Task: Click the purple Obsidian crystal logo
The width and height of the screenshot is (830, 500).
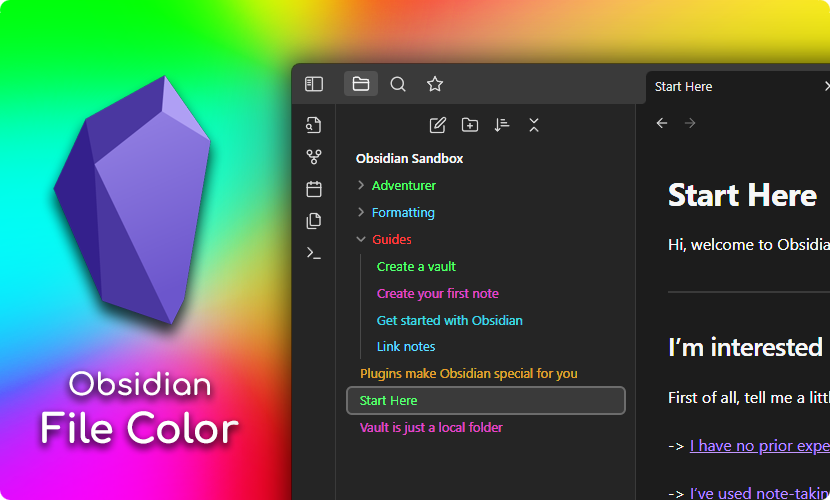Action: click(133, 199)
